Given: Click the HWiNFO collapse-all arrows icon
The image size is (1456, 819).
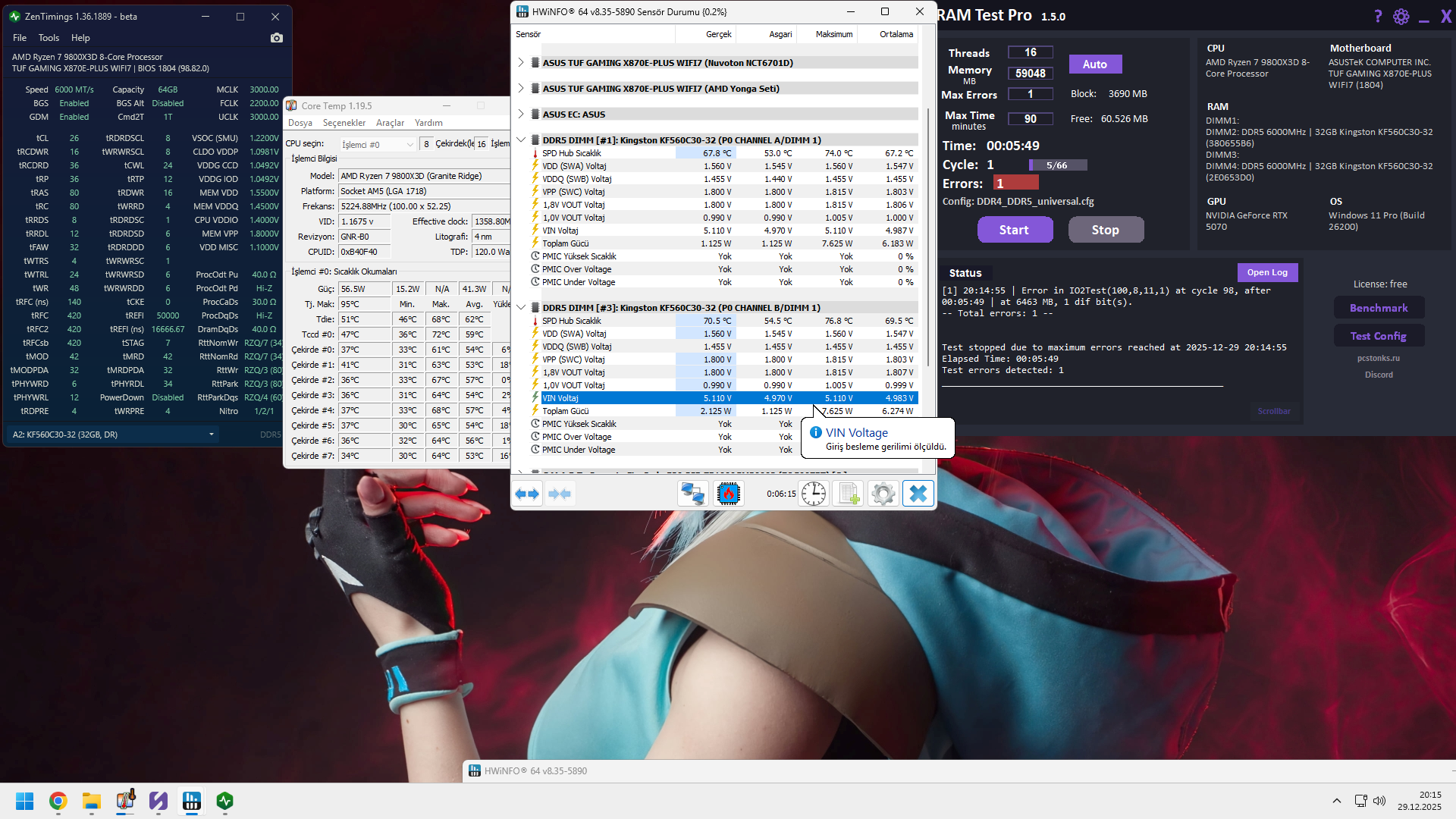Looking at the screenshot, I should [560, 494].
